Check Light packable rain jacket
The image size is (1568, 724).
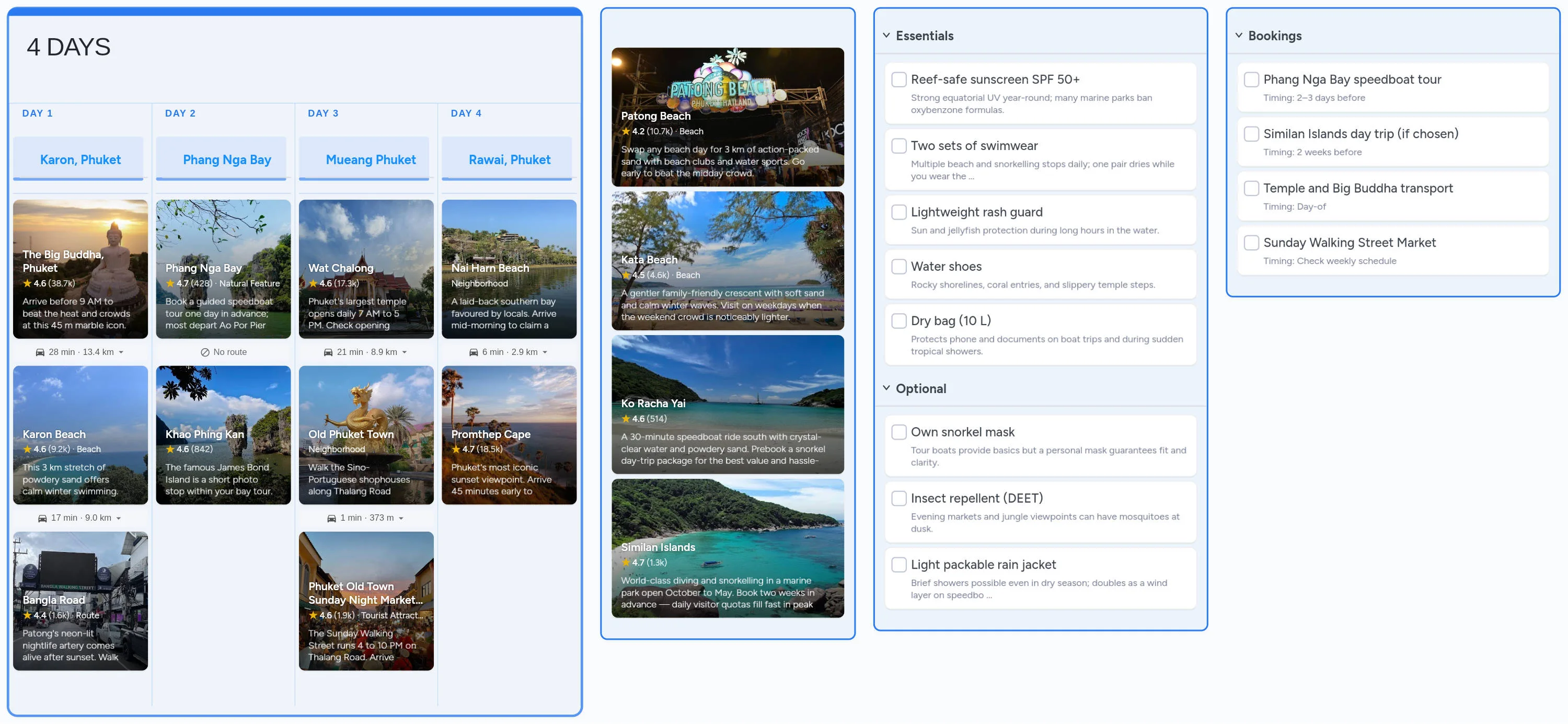point(898,565)
